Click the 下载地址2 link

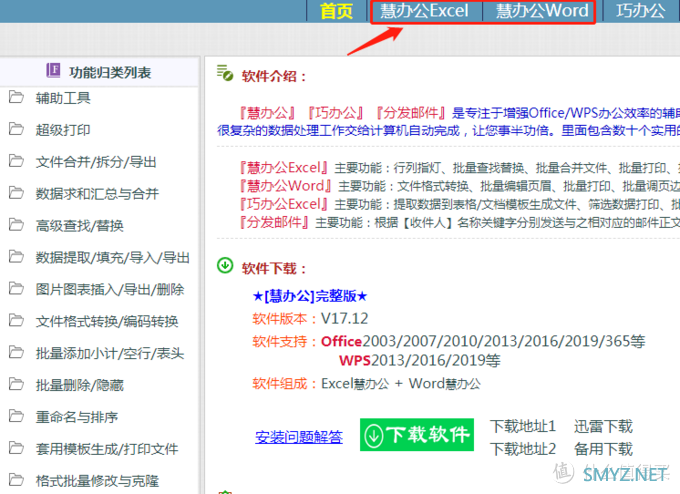tap(523, 449)
